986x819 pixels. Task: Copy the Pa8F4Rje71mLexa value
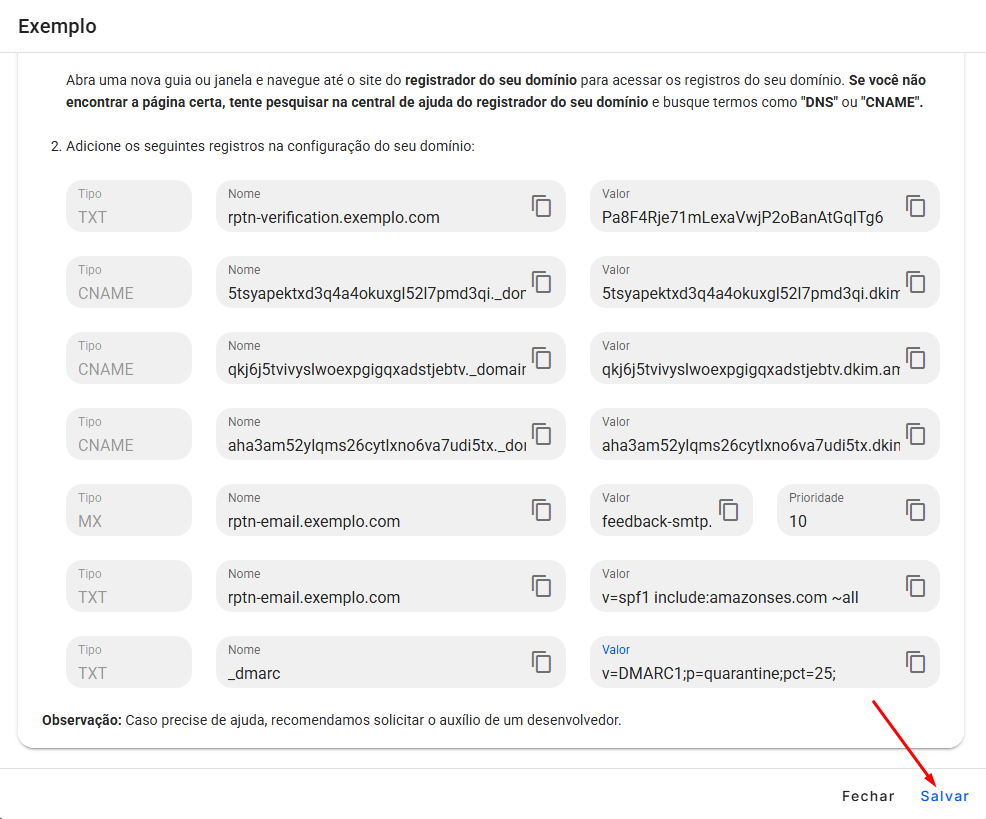916,206
